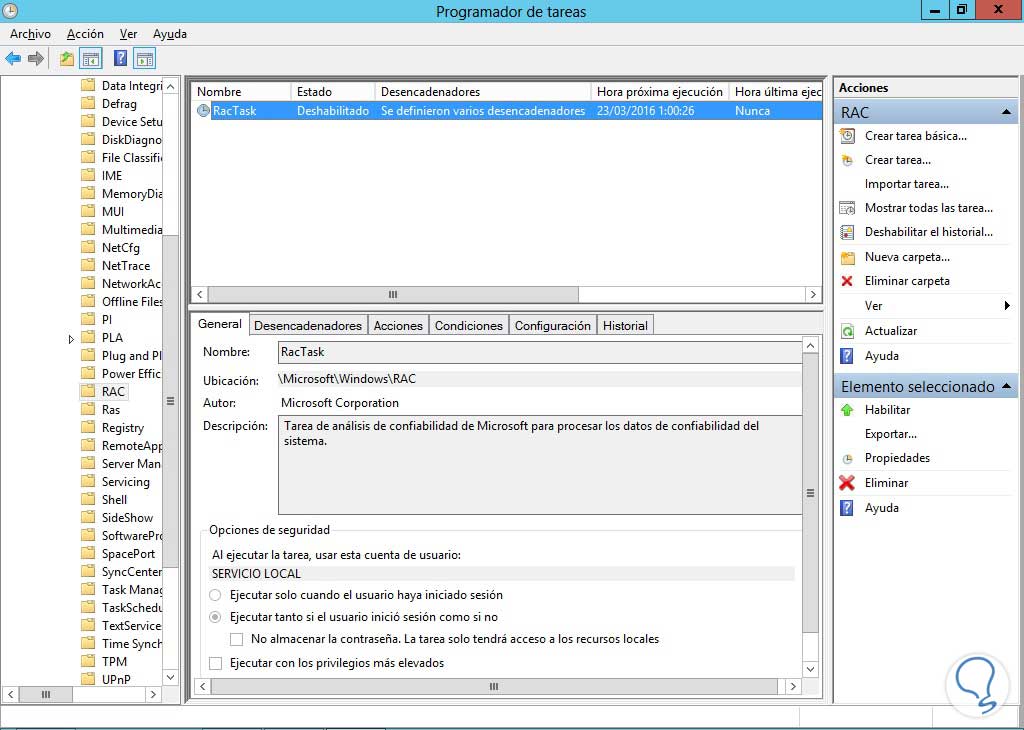
Task: Switch to the Desencadenadores tab
Action: click(308, 325)
